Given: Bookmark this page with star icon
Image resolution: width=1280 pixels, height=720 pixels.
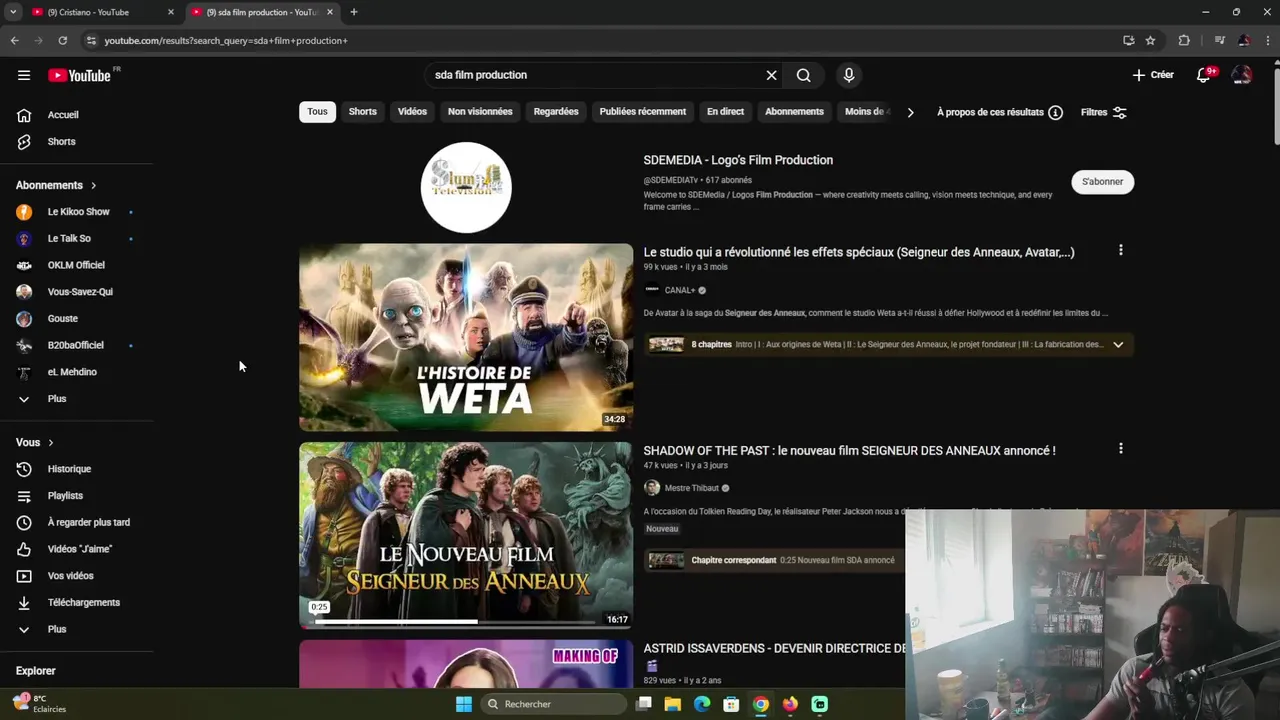Looking at the screenshot, I should coord(1150,40).
